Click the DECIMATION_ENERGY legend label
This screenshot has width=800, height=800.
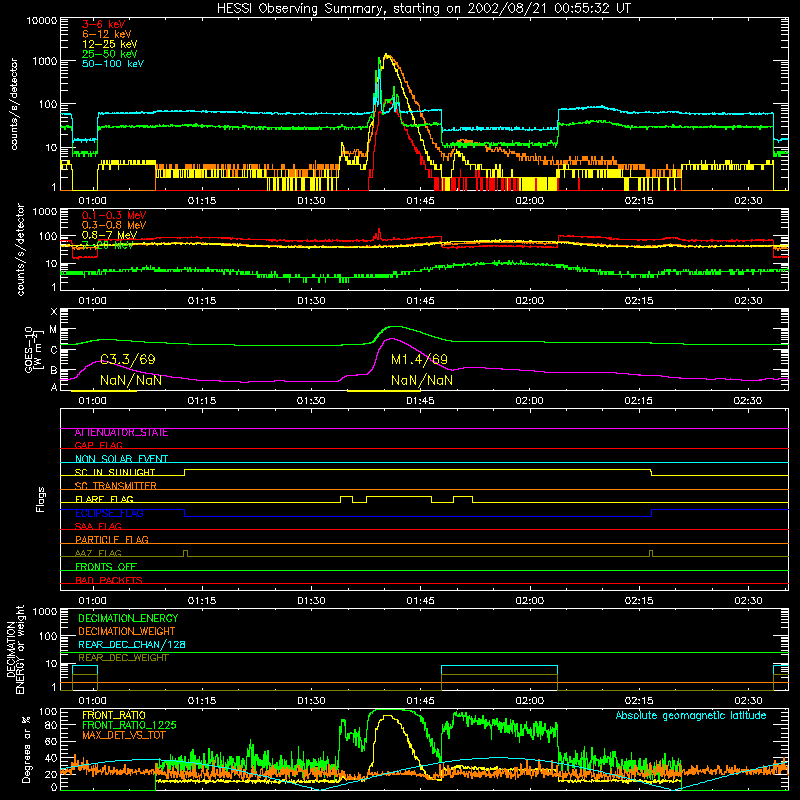[128, 618]
